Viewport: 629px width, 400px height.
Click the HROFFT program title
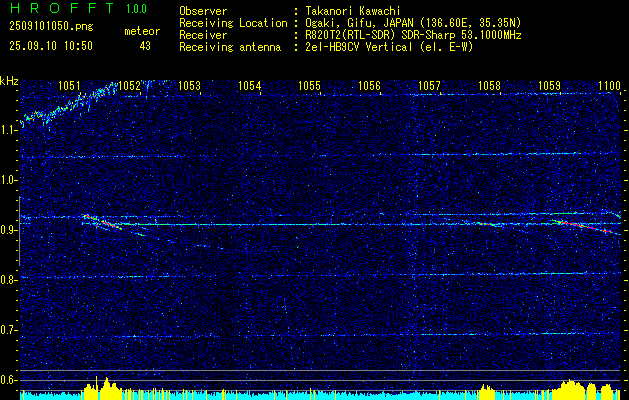coord(62,8)
